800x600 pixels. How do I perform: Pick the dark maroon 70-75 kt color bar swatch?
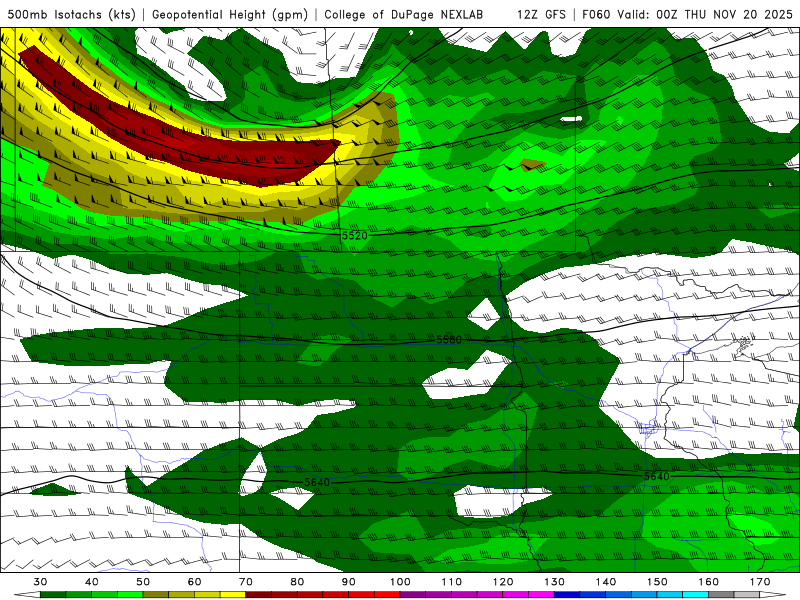tap(259, 595)
